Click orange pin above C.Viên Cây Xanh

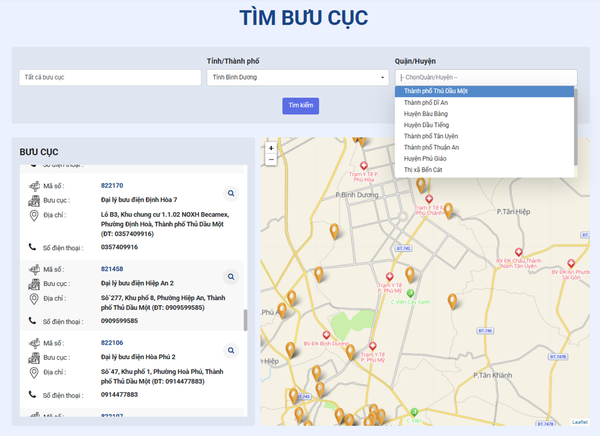coord(410,275)
